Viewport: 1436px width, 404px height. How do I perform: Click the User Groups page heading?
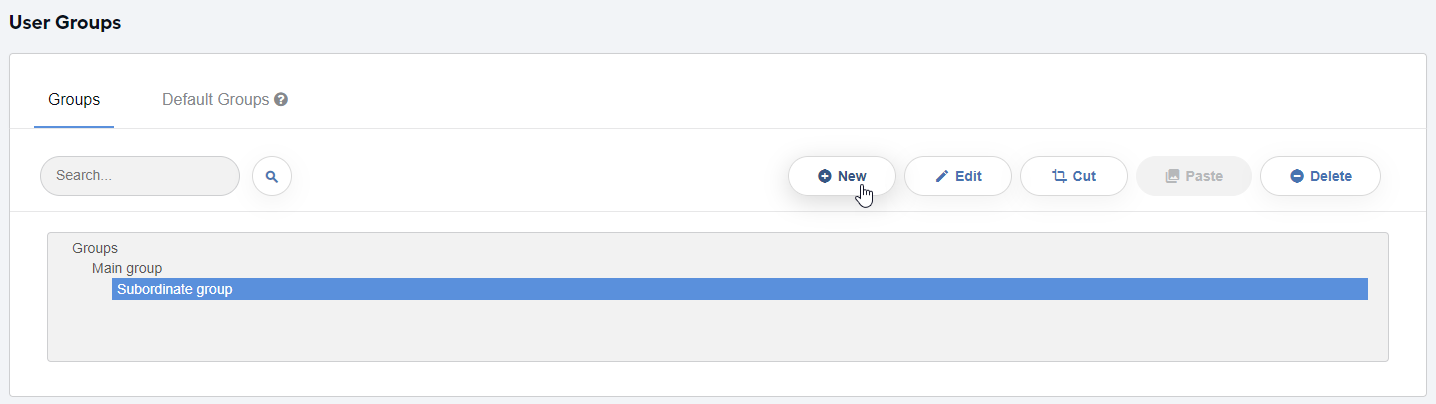65,22
